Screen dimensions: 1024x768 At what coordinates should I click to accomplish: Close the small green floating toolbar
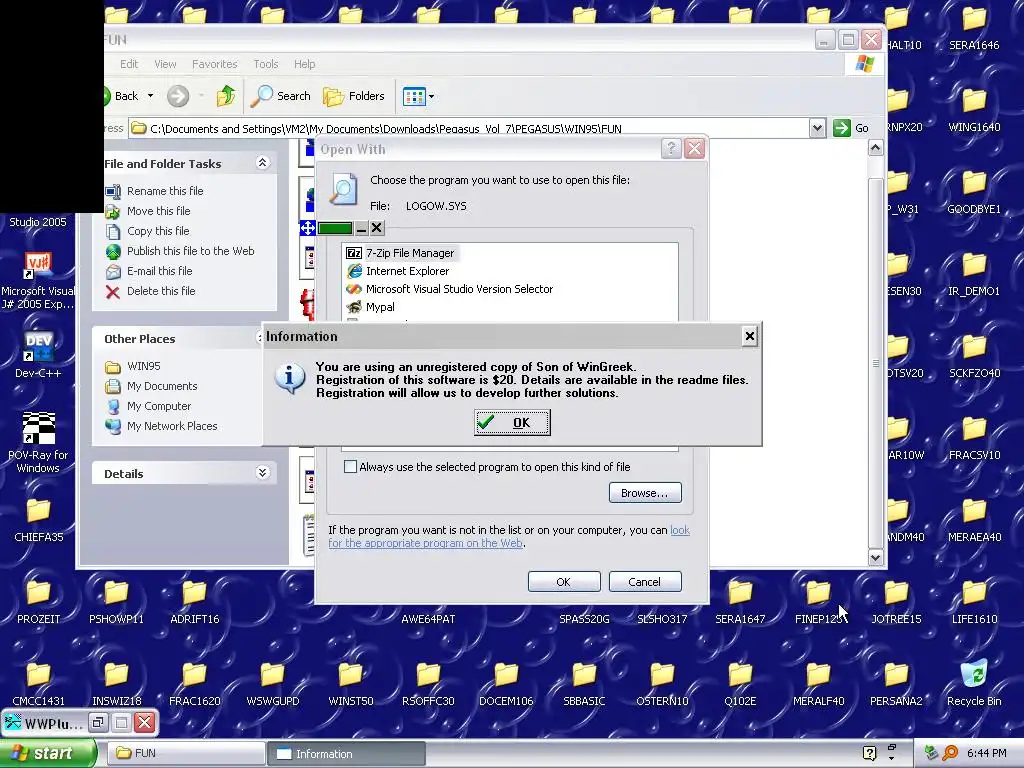pos(377,228)
